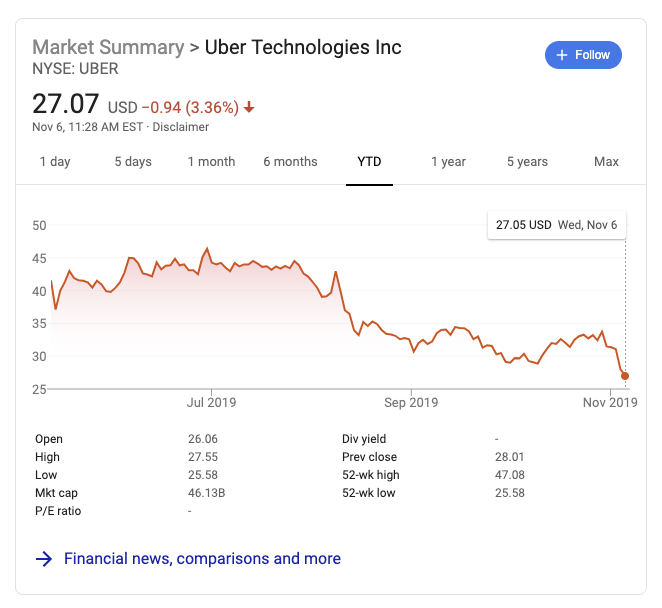Switch to 5 days range
The width and height of the screenshot is (662, 608).
point(133,162)
